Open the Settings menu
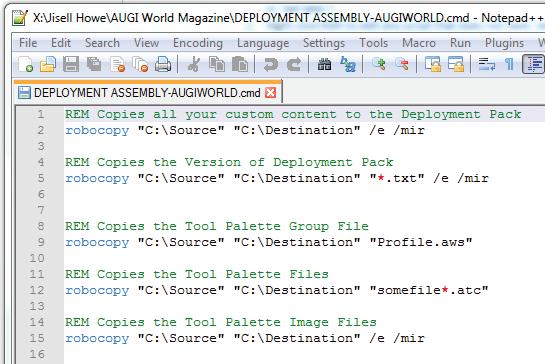This screenshot has height=364, width=545. click(324, 43)
